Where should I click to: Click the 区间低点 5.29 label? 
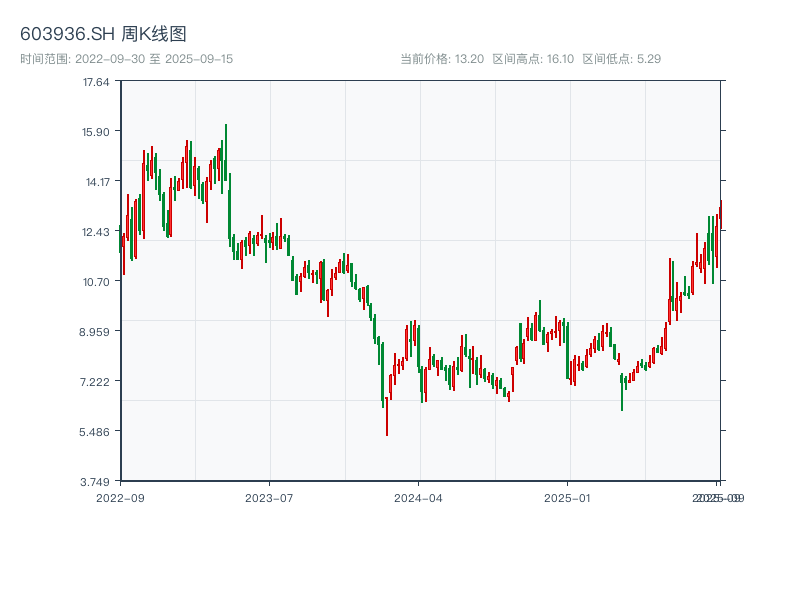tap(621, 59)
